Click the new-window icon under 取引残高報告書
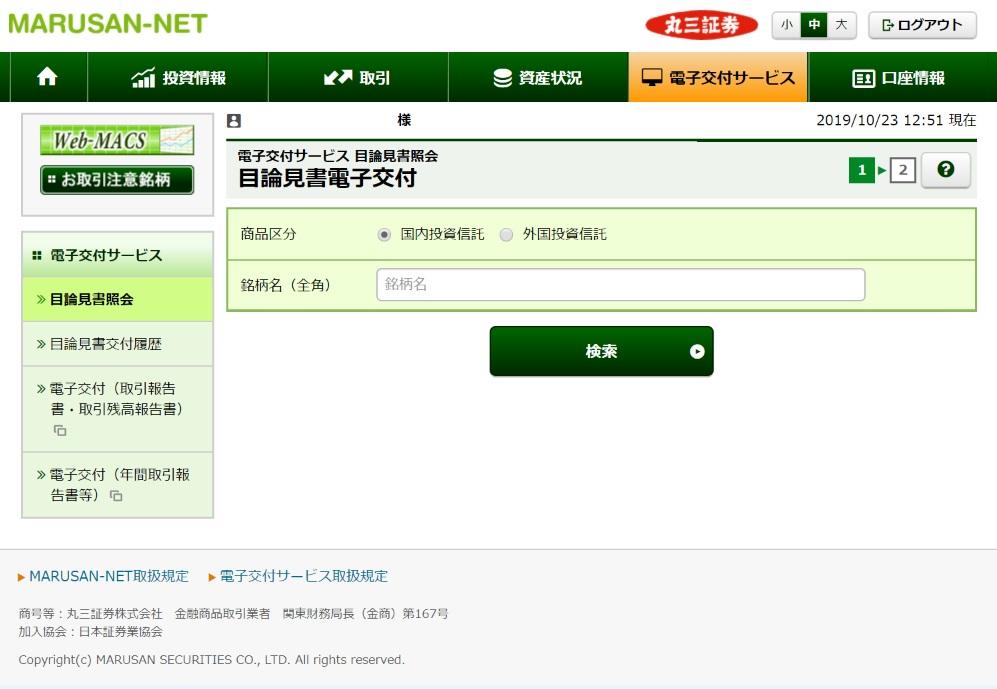 coord(60,430)
